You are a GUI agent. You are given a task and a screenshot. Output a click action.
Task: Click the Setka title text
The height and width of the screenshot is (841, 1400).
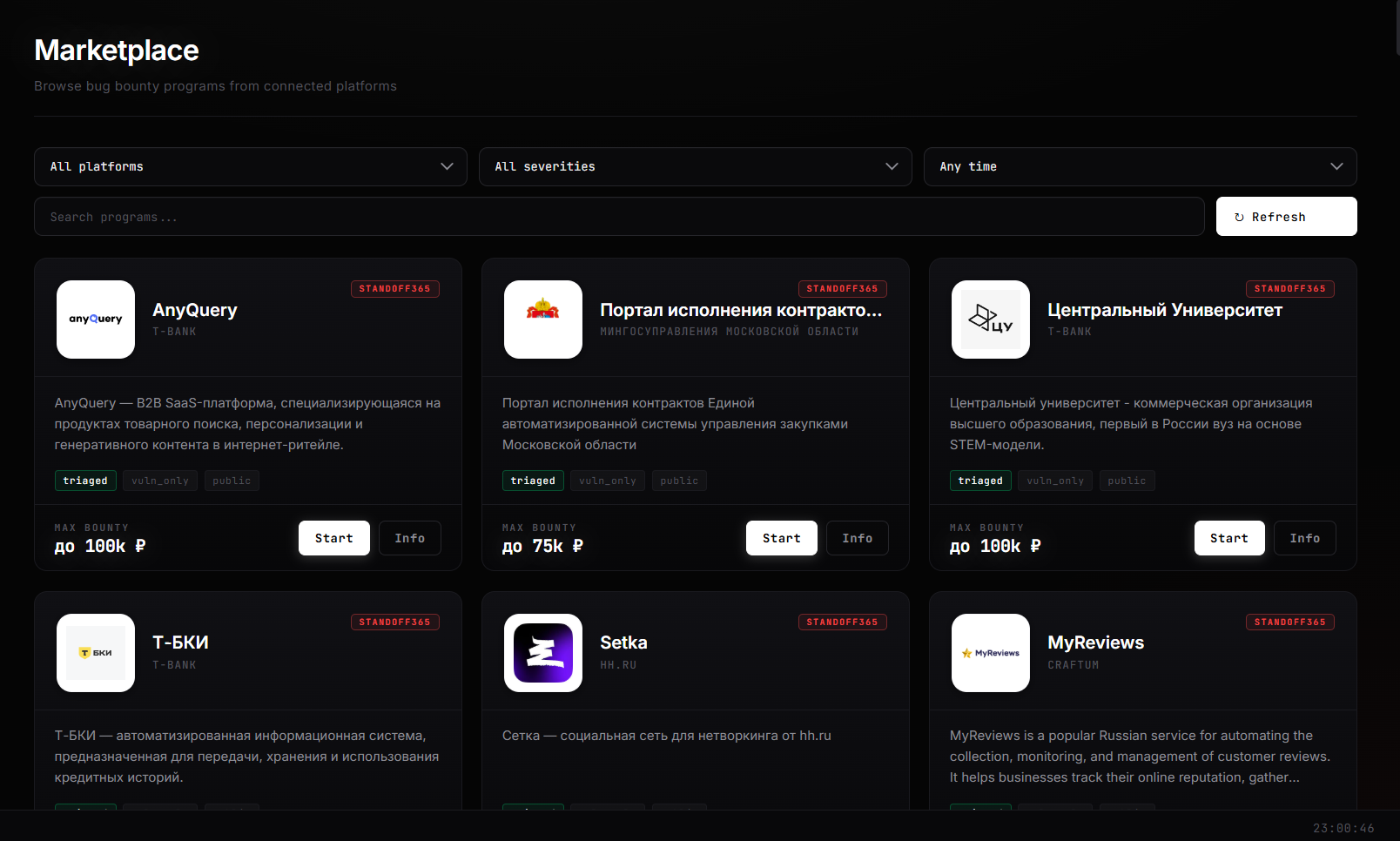tap(623, 643)
